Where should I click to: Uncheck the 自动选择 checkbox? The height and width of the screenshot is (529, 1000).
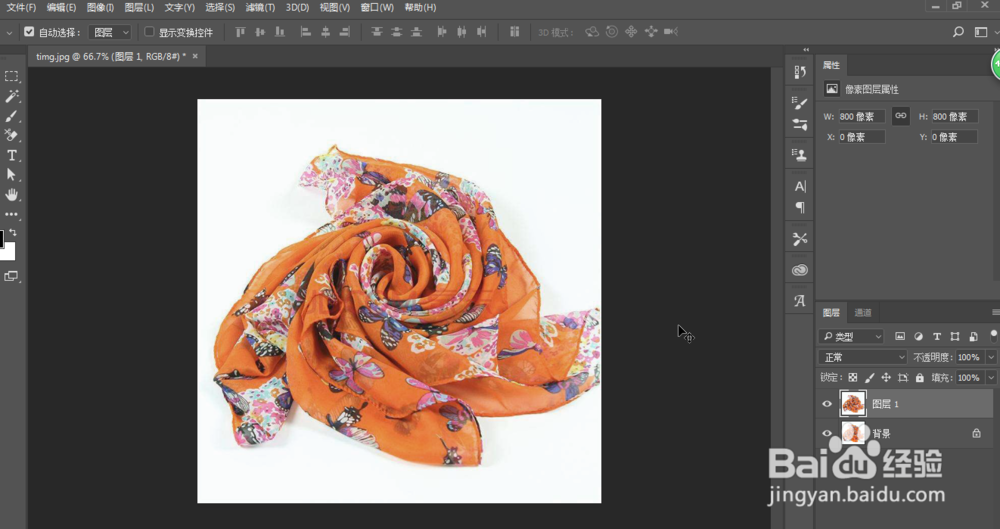point(29,31)
